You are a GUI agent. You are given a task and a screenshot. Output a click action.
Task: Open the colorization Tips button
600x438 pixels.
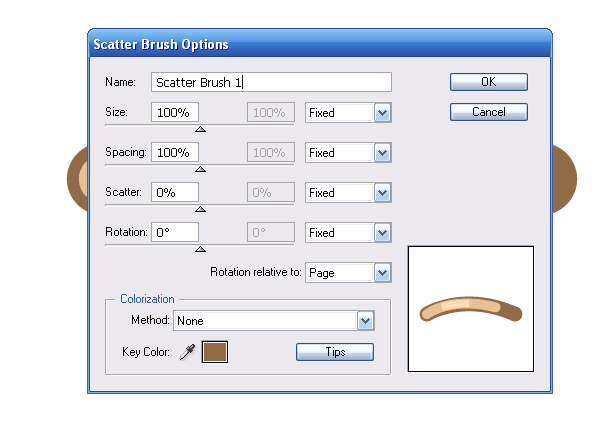335,352
